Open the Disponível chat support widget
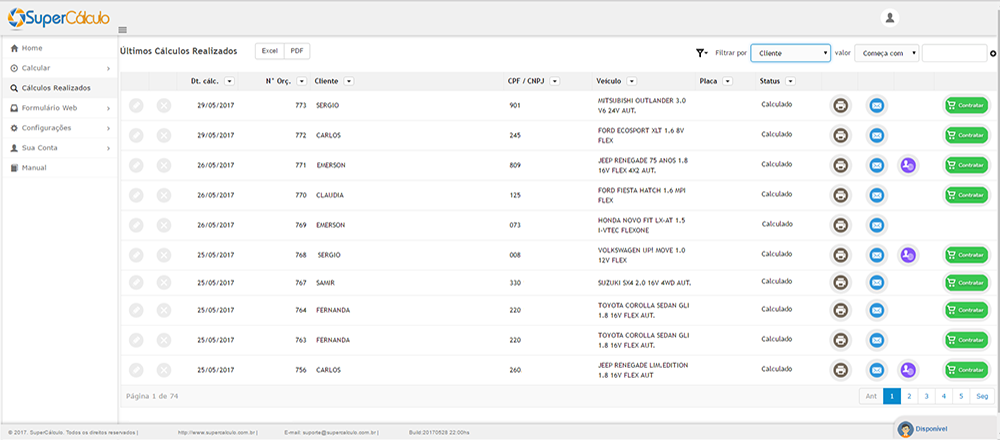The image size is (1000, 440). pos(932,429)
